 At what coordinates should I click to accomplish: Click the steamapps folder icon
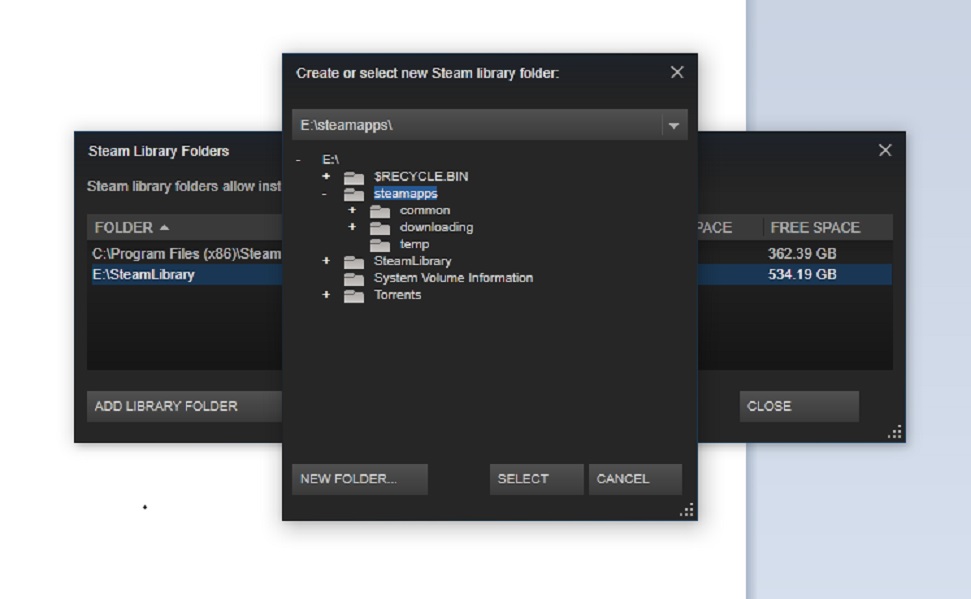click(354, 195)
